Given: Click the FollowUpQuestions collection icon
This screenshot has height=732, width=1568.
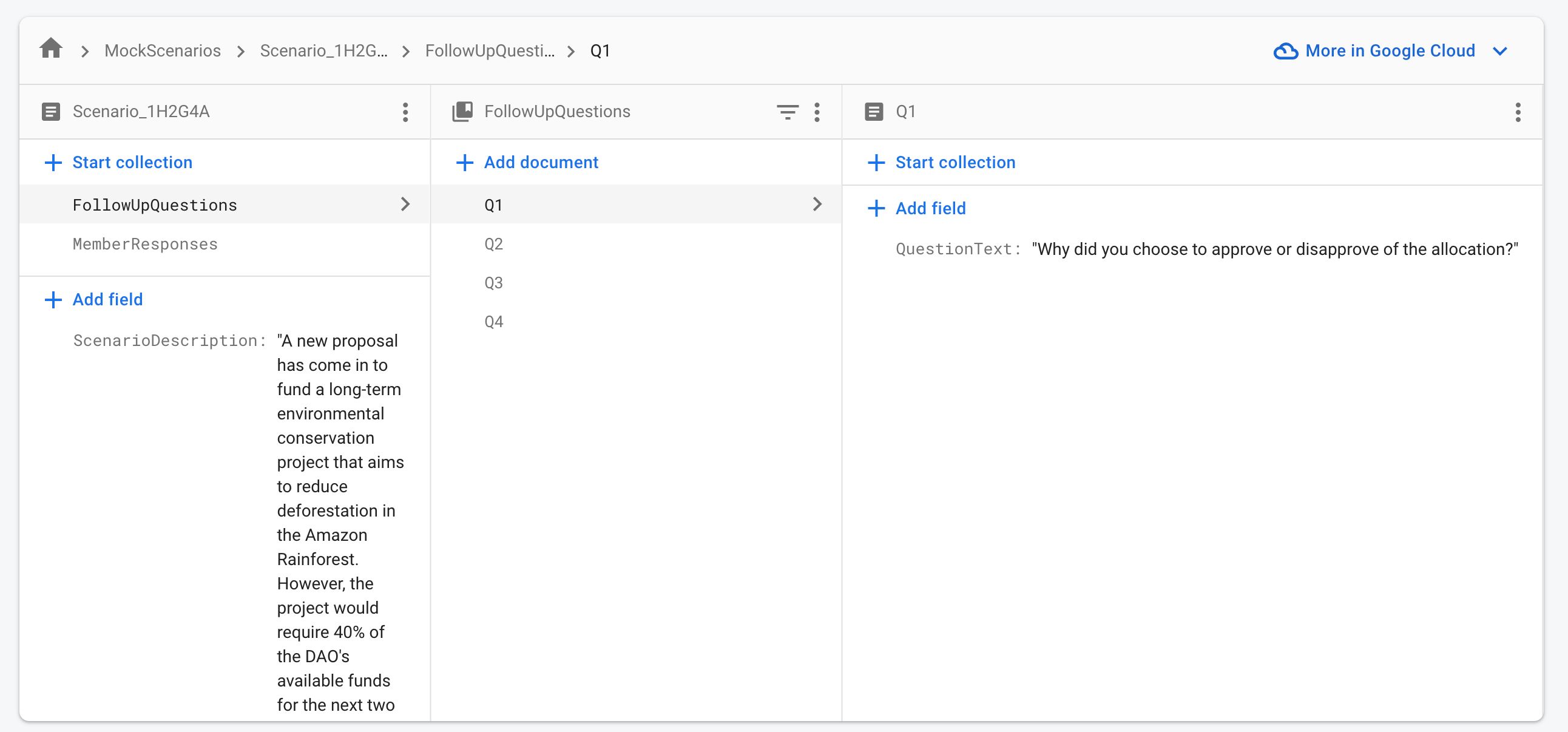Looking at the screenshot, I should 462,112.
